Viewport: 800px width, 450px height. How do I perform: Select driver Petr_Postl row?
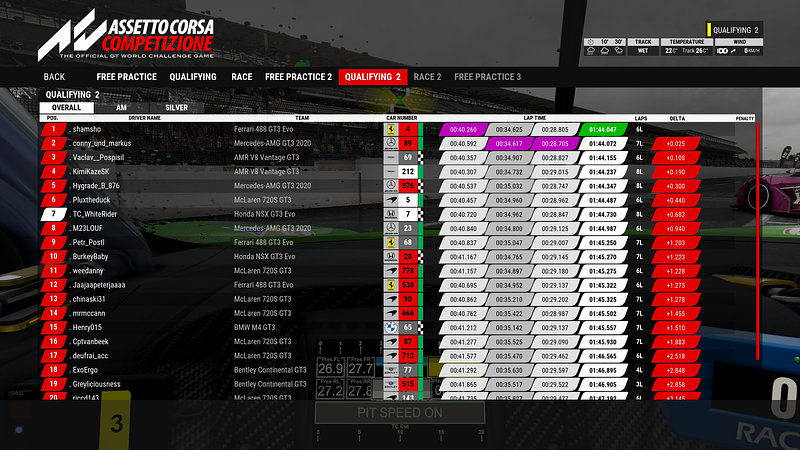[397, 242]
